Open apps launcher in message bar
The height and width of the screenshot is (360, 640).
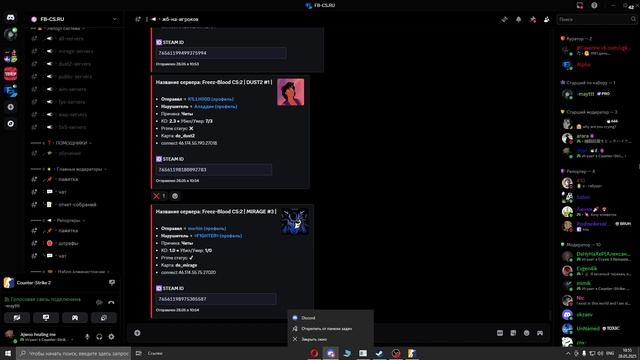coord(540,333)
